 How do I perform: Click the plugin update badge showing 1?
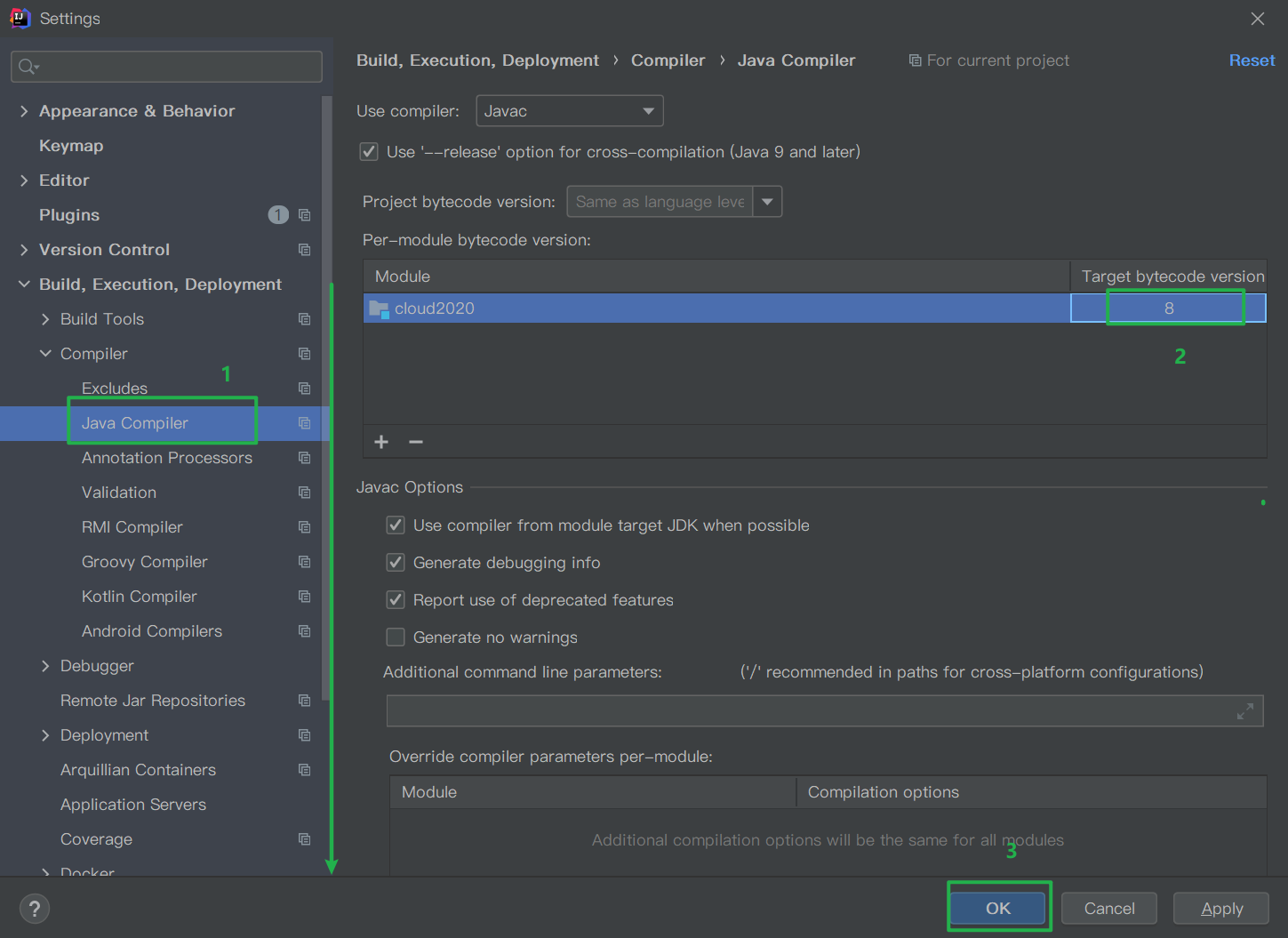[x=278, y=215]
